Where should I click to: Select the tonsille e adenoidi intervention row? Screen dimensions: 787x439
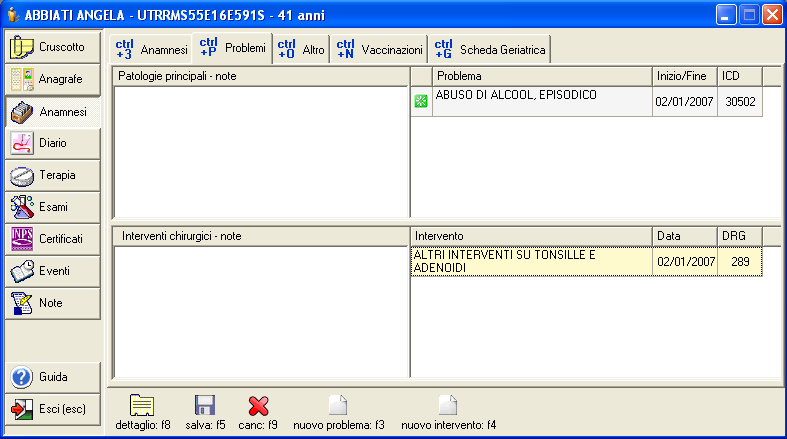tap(531, 261)
